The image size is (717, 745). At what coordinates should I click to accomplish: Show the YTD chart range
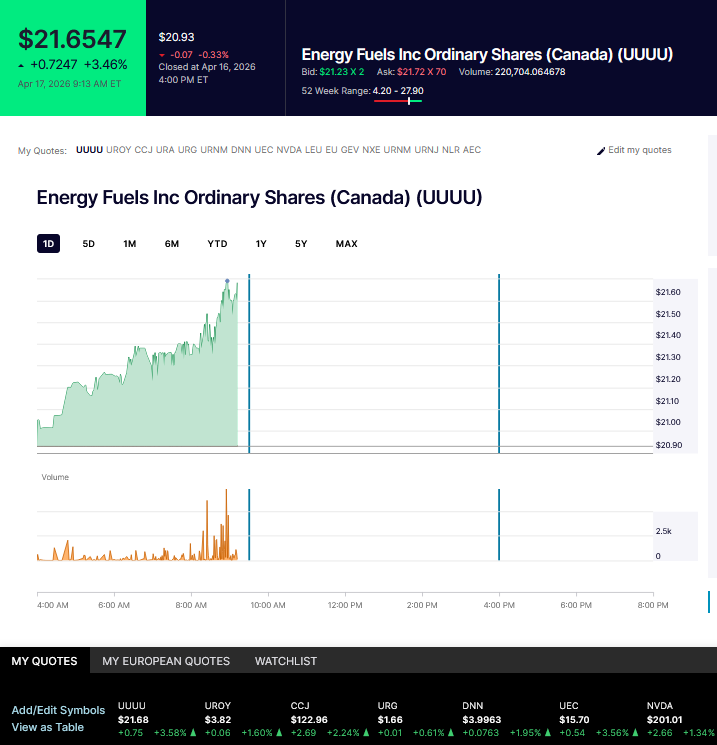click(x=217, y=244)
